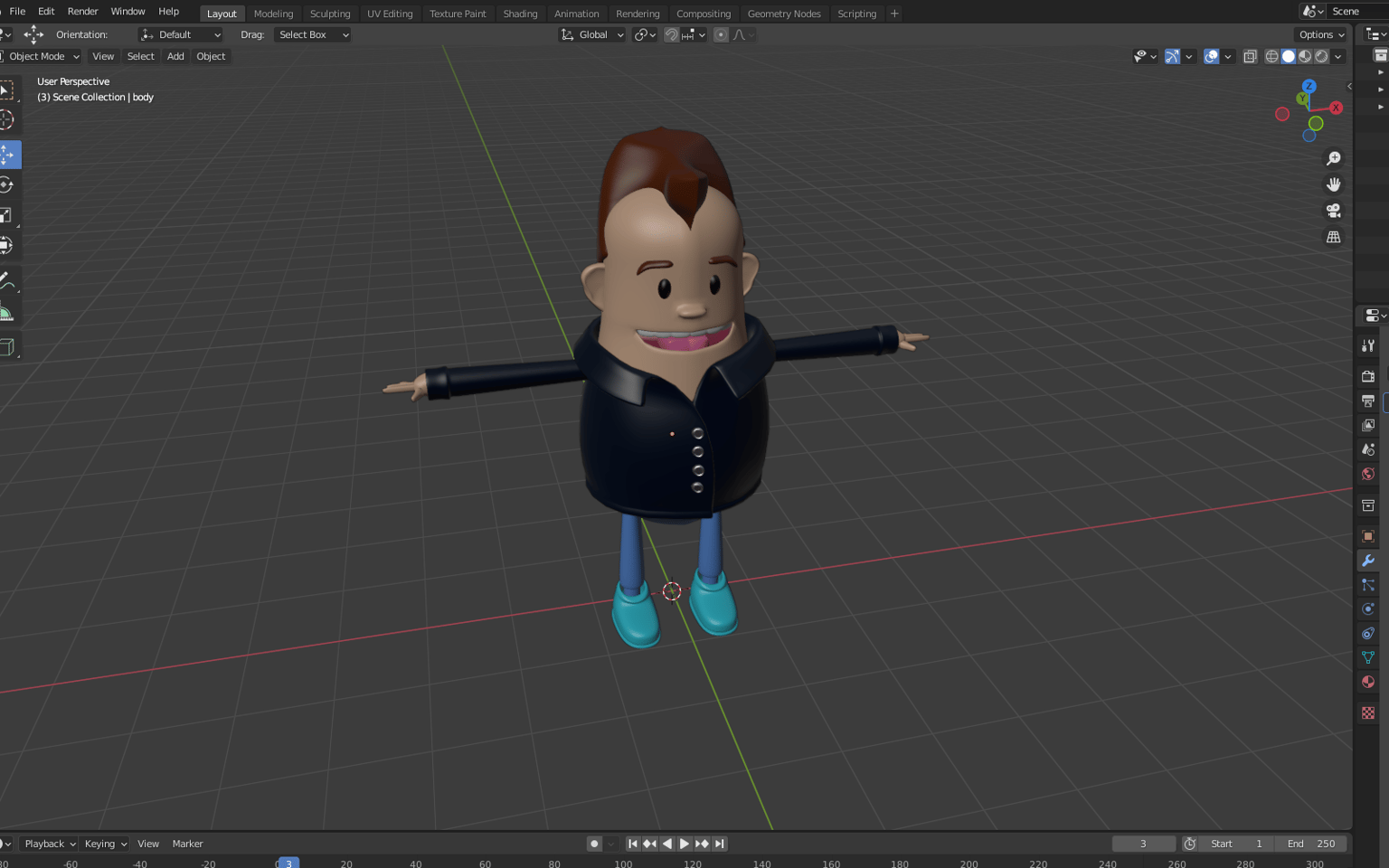
Task: Toggle auto keying record button
Action: click(594, 844)
